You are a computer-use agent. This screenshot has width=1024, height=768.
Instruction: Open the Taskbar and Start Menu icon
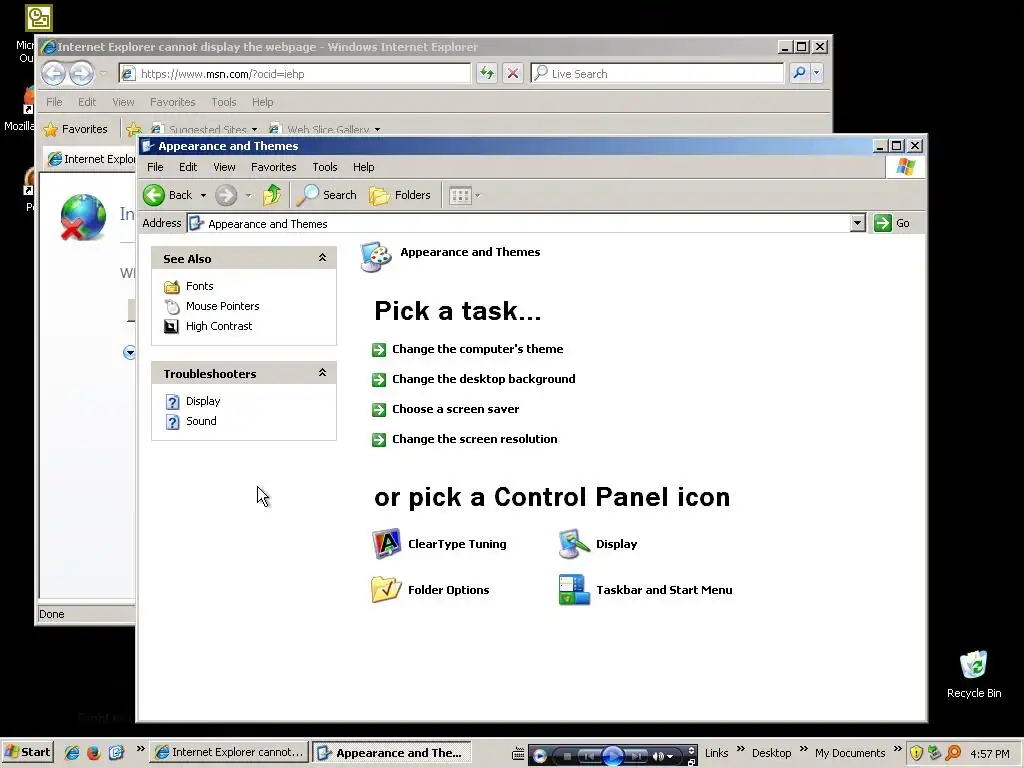click(574, 589)
